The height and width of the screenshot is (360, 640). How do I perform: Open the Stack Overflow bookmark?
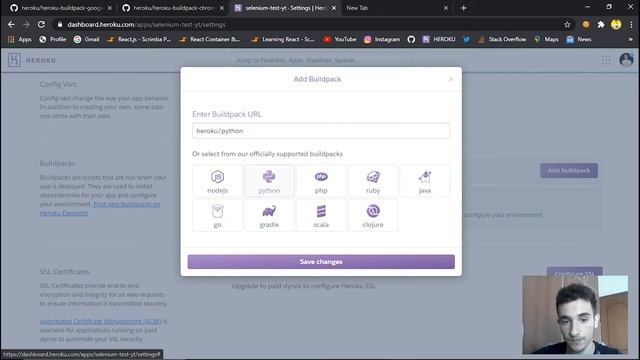tap(502, 39)
